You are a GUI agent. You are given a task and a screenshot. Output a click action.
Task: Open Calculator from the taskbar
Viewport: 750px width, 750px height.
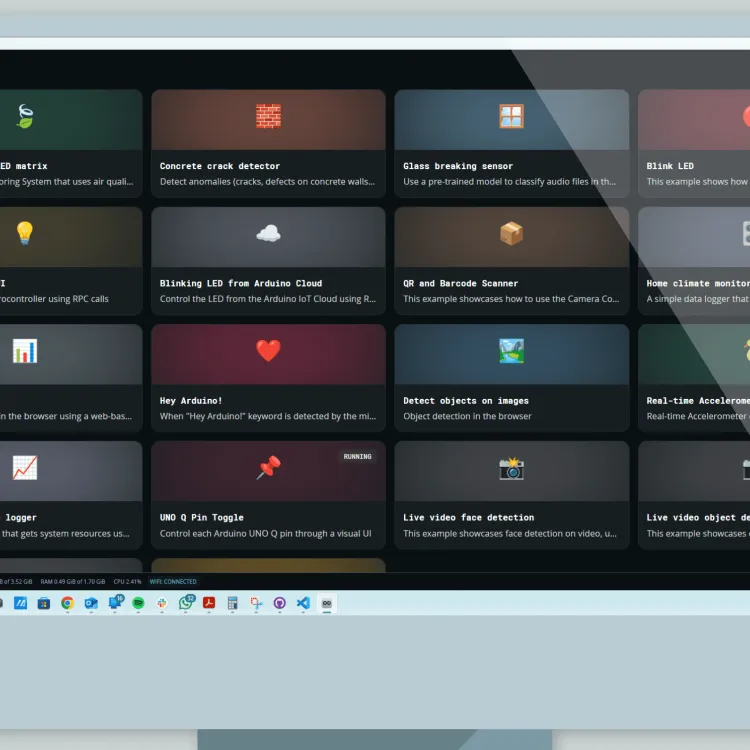[x=232, y=603]
